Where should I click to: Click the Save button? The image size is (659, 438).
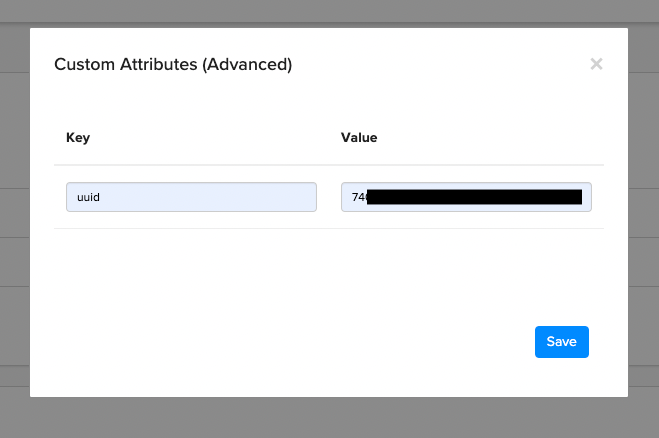[561, 342]
